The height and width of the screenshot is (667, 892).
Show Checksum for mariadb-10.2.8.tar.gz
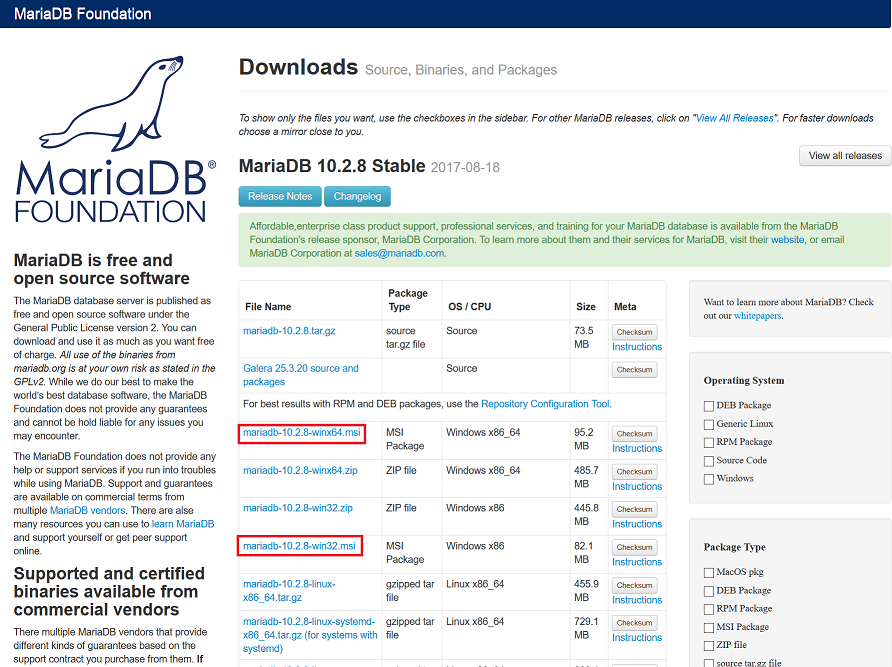pos(634,332)
